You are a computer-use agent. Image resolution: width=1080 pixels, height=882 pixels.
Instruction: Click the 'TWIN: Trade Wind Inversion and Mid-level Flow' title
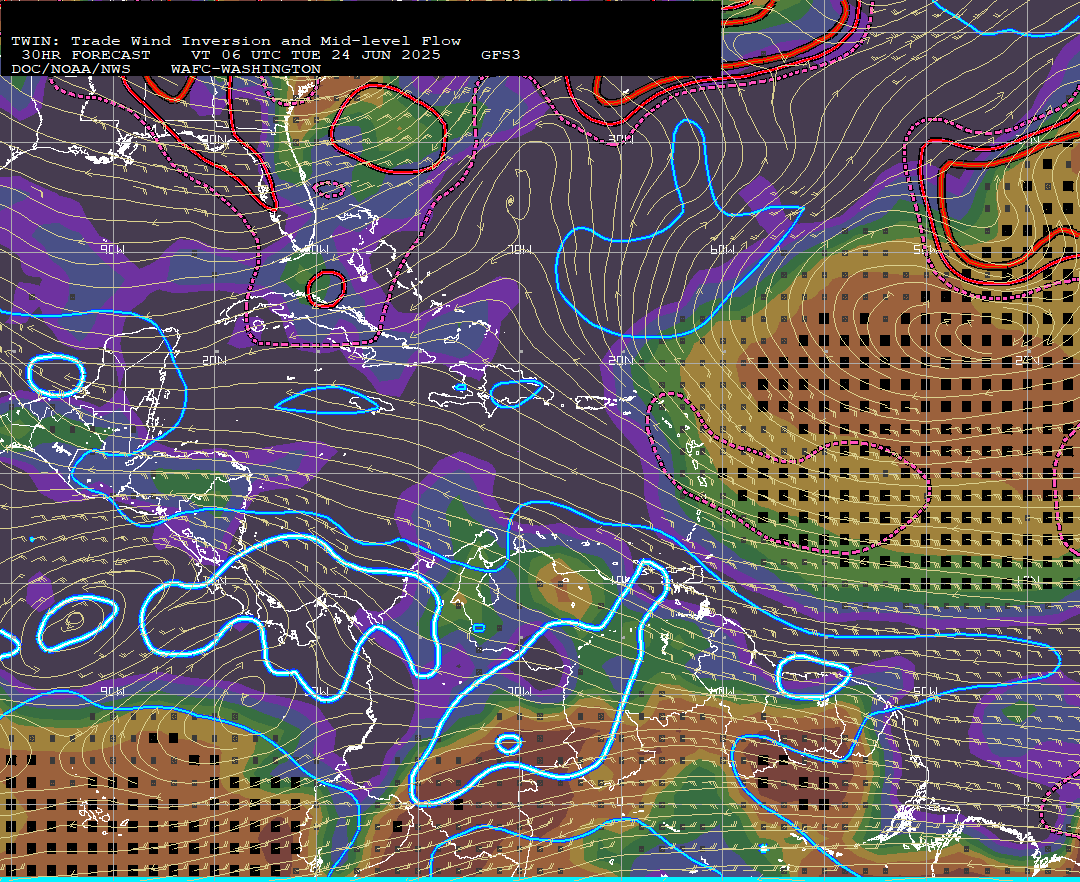236,41
